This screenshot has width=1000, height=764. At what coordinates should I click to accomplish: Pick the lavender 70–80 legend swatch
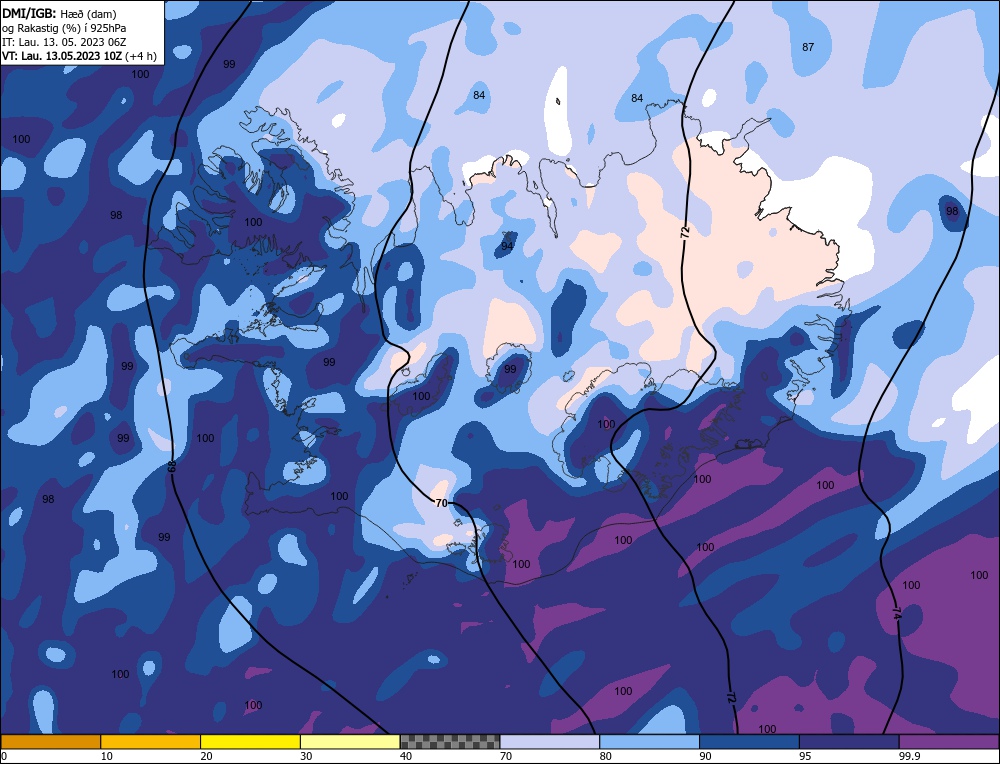click(x=550, y=741)
